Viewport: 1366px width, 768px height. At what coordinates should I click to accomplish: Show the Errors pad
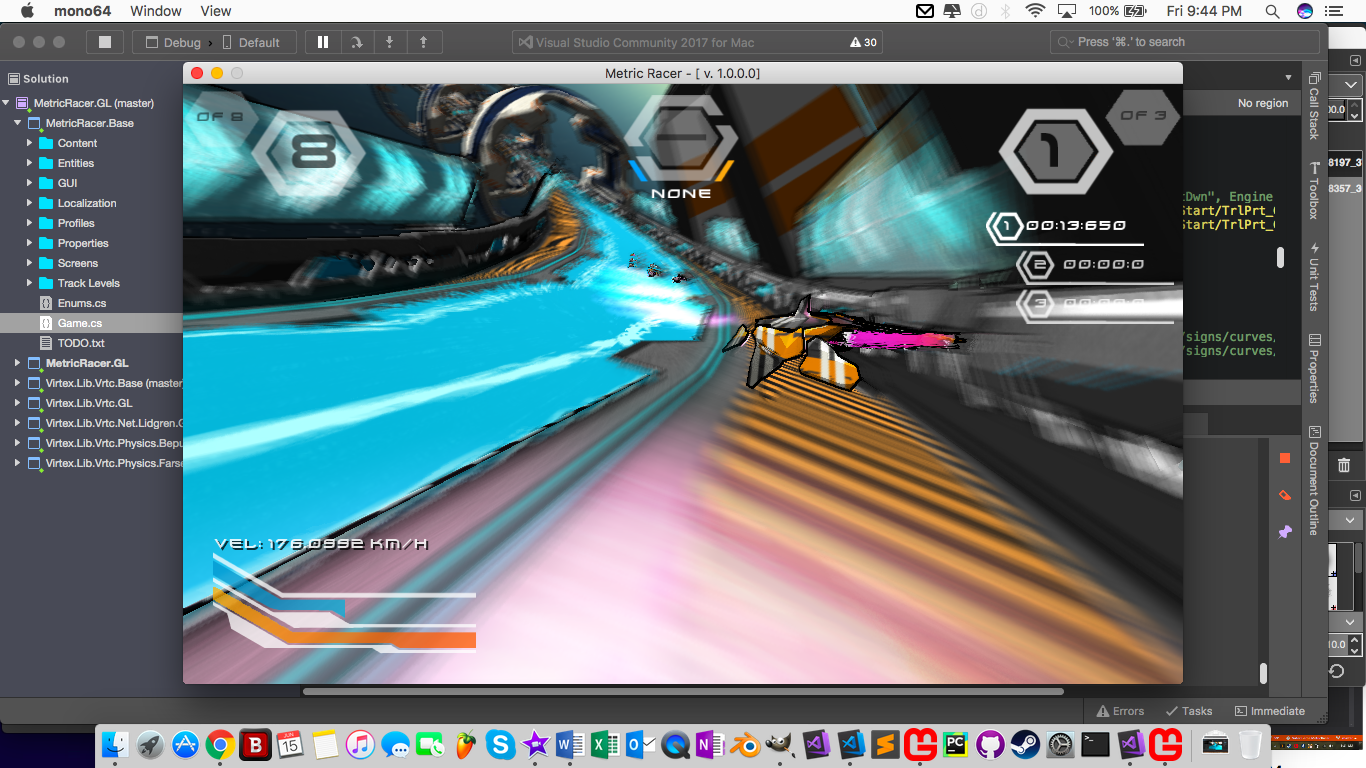(x=1120, y=711)
